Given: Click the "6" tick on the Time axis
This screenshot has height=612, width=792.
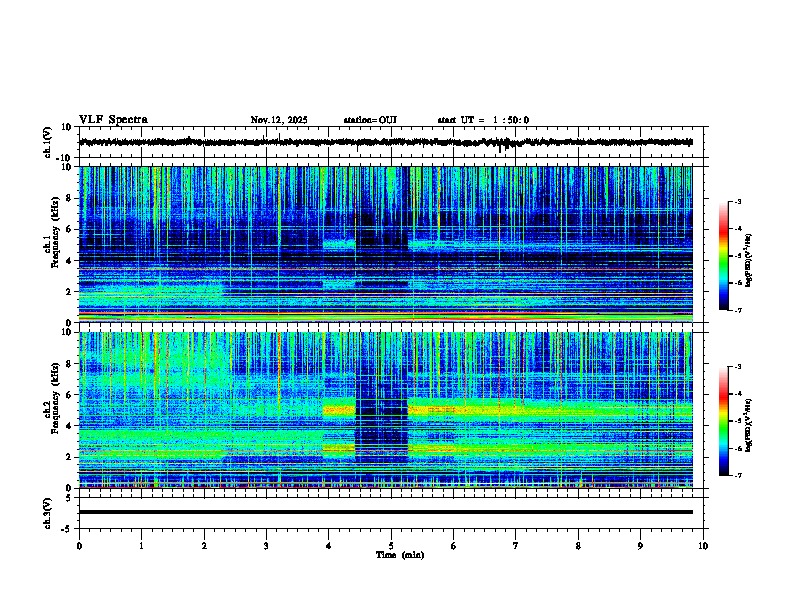Looking at the screenshot, I should click(x=454, y=546).
